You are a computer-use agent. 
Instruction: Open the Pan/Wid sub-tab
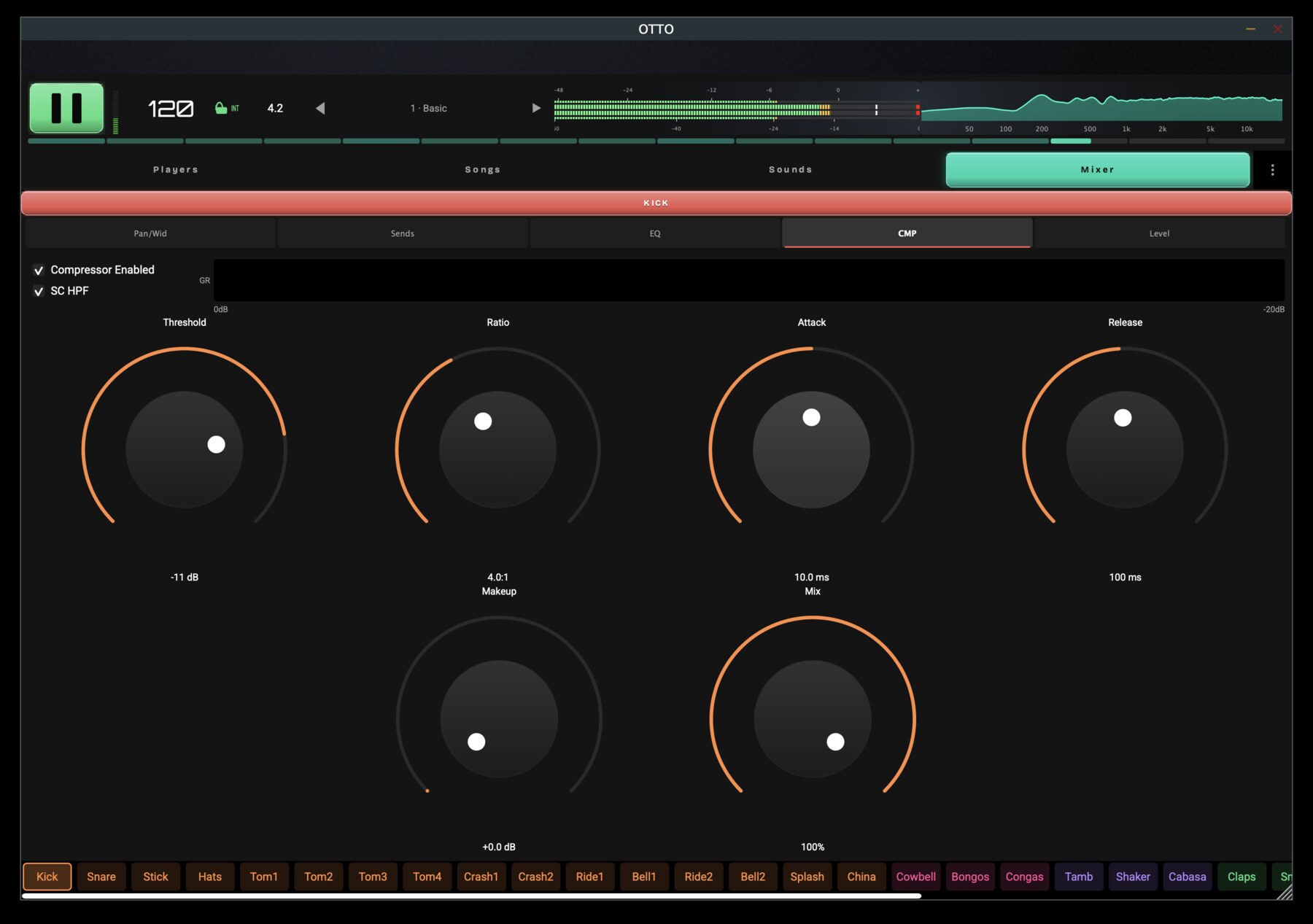coord(150,233)
